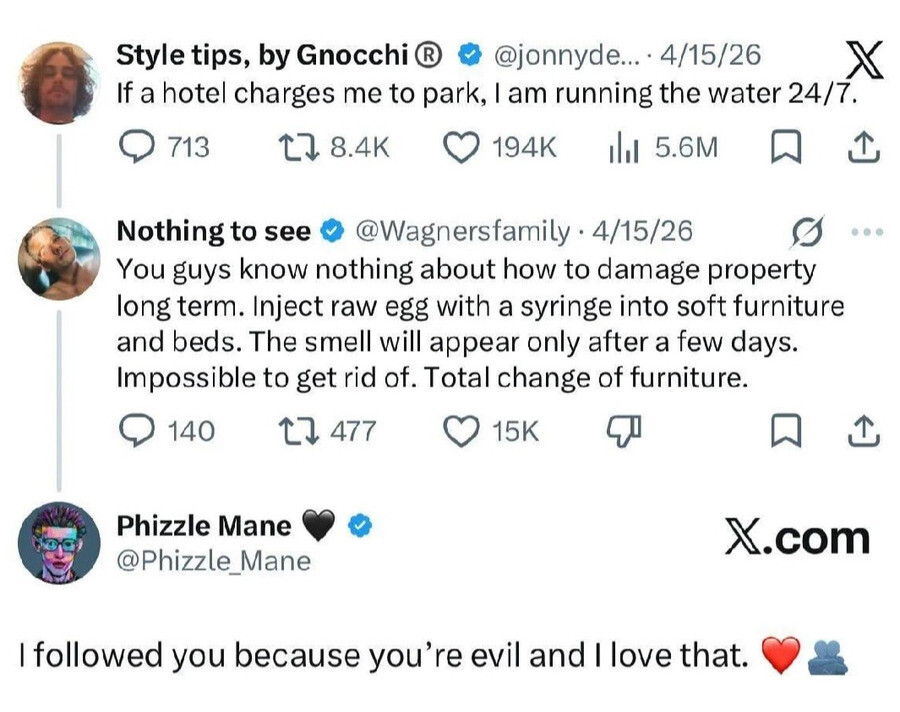
Task: Share the Gnocchi hotel parking tweet
Action: (x=862, y=148)
